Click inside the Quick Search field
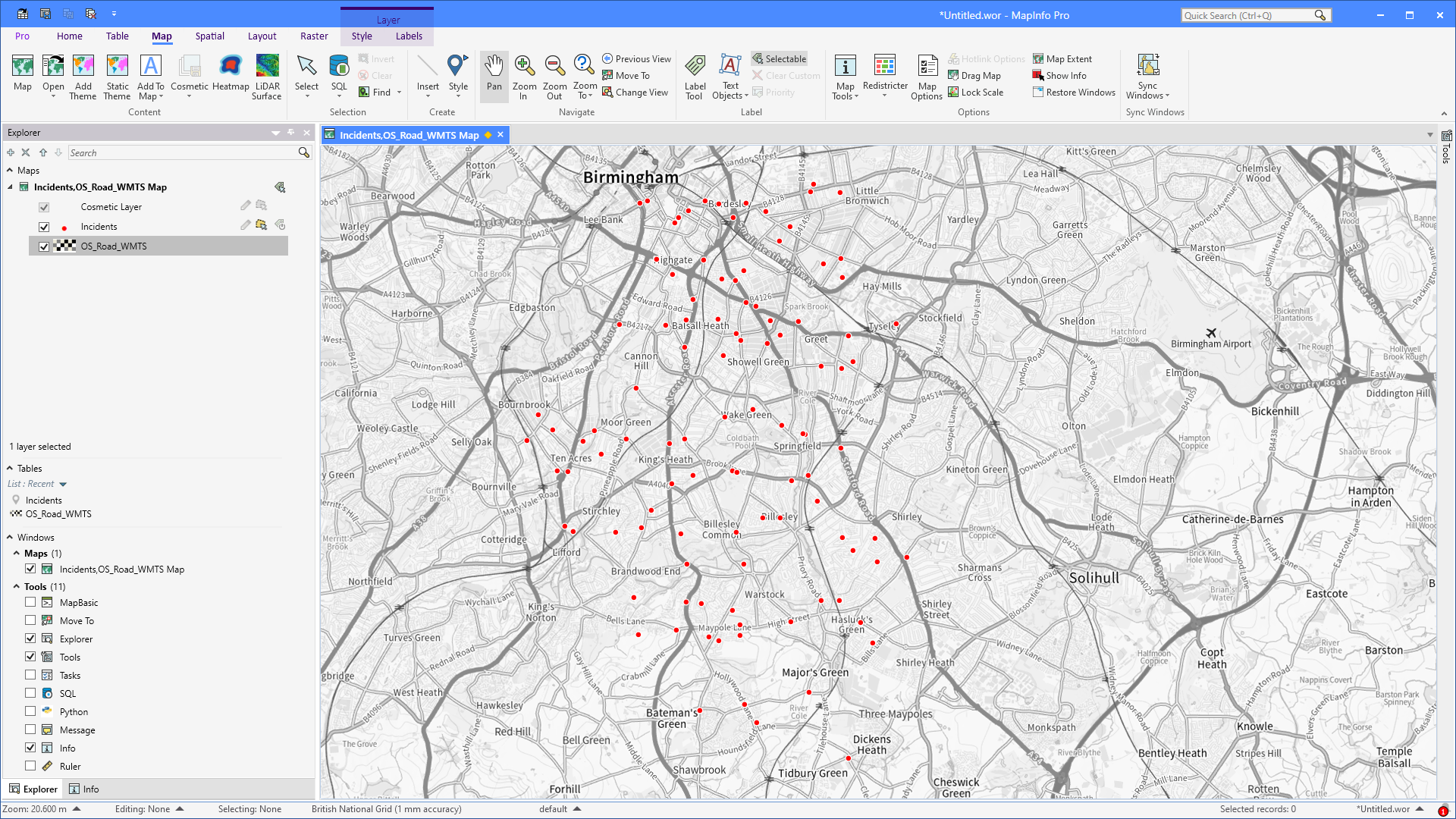The image size is (1456, 819). 1251,14
